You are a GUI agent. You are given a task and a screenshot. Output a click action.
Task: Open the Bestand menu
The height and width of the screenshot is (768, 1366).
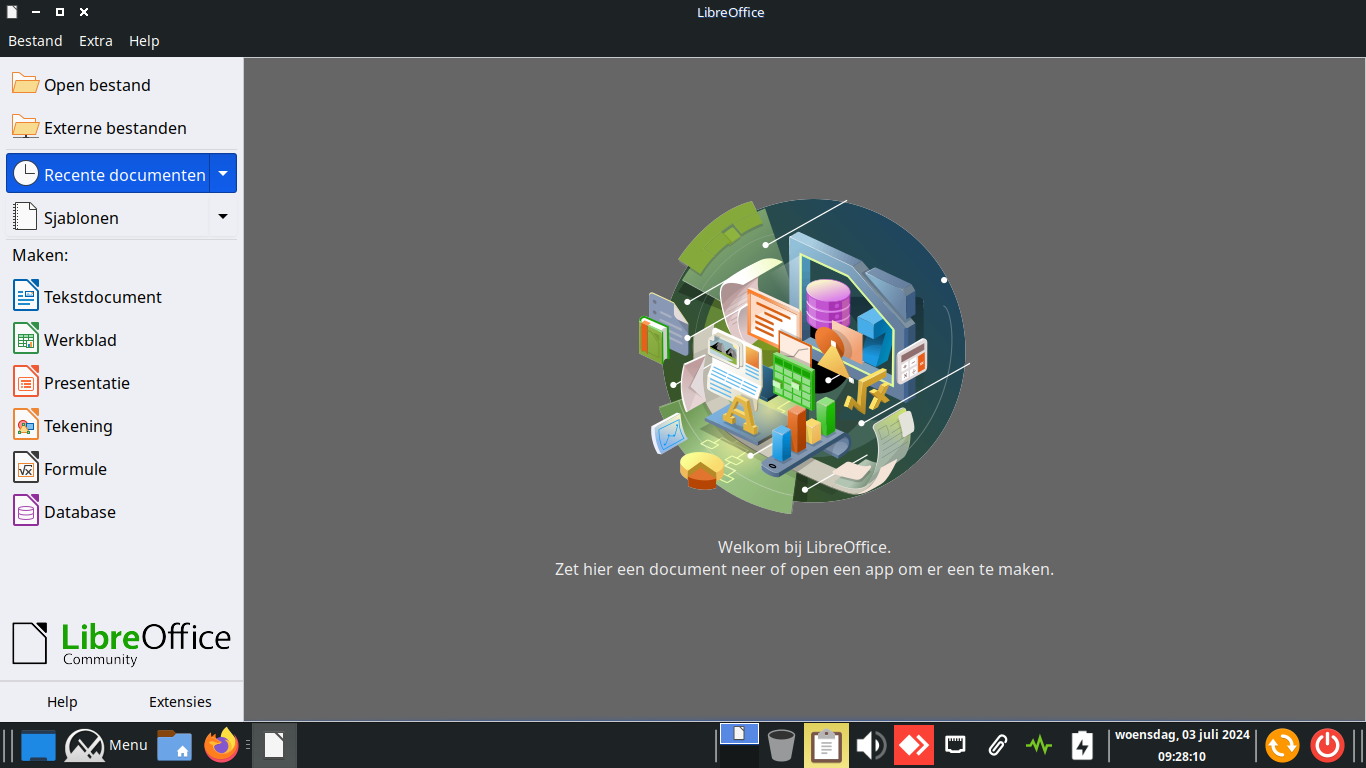35,41
